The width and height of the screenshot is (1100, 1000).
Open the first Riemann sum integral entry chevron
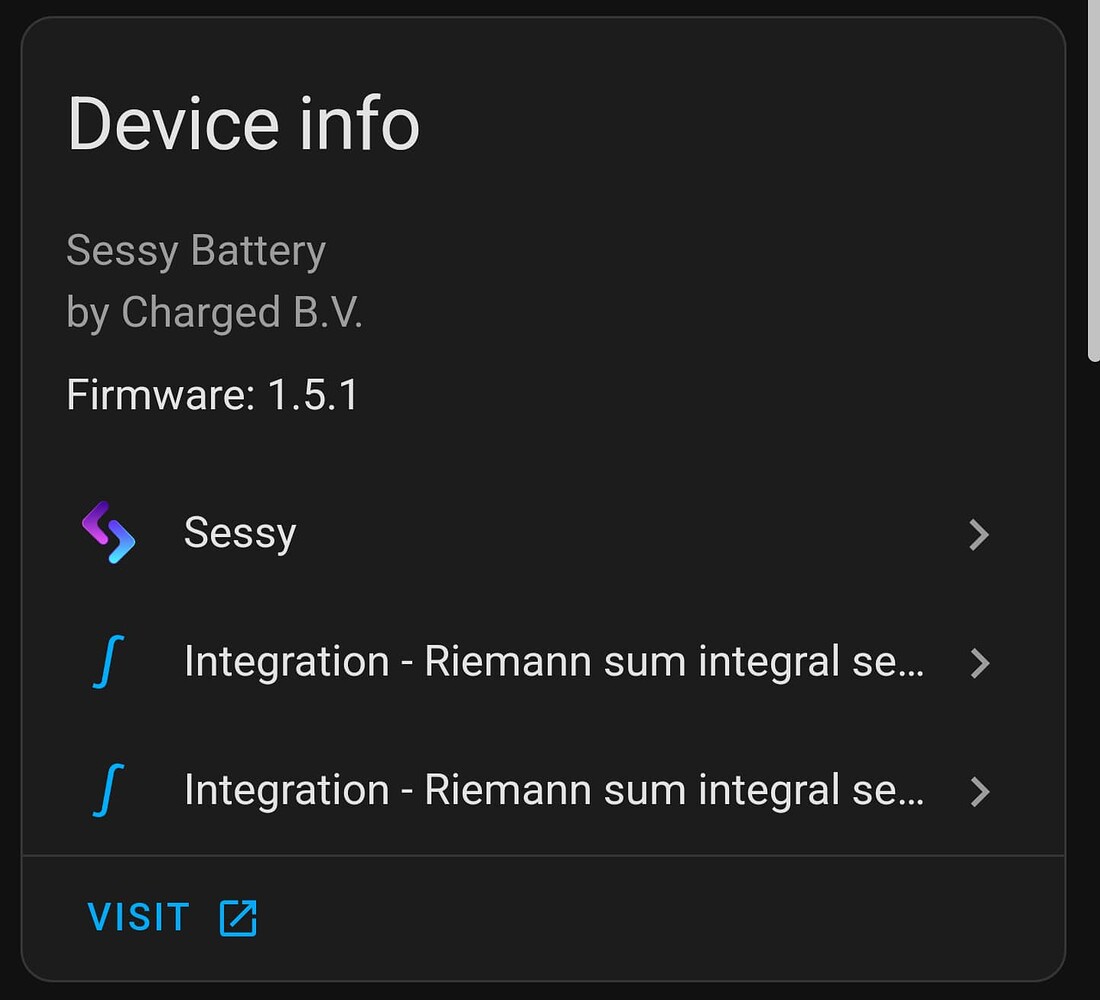click(980, 663)
